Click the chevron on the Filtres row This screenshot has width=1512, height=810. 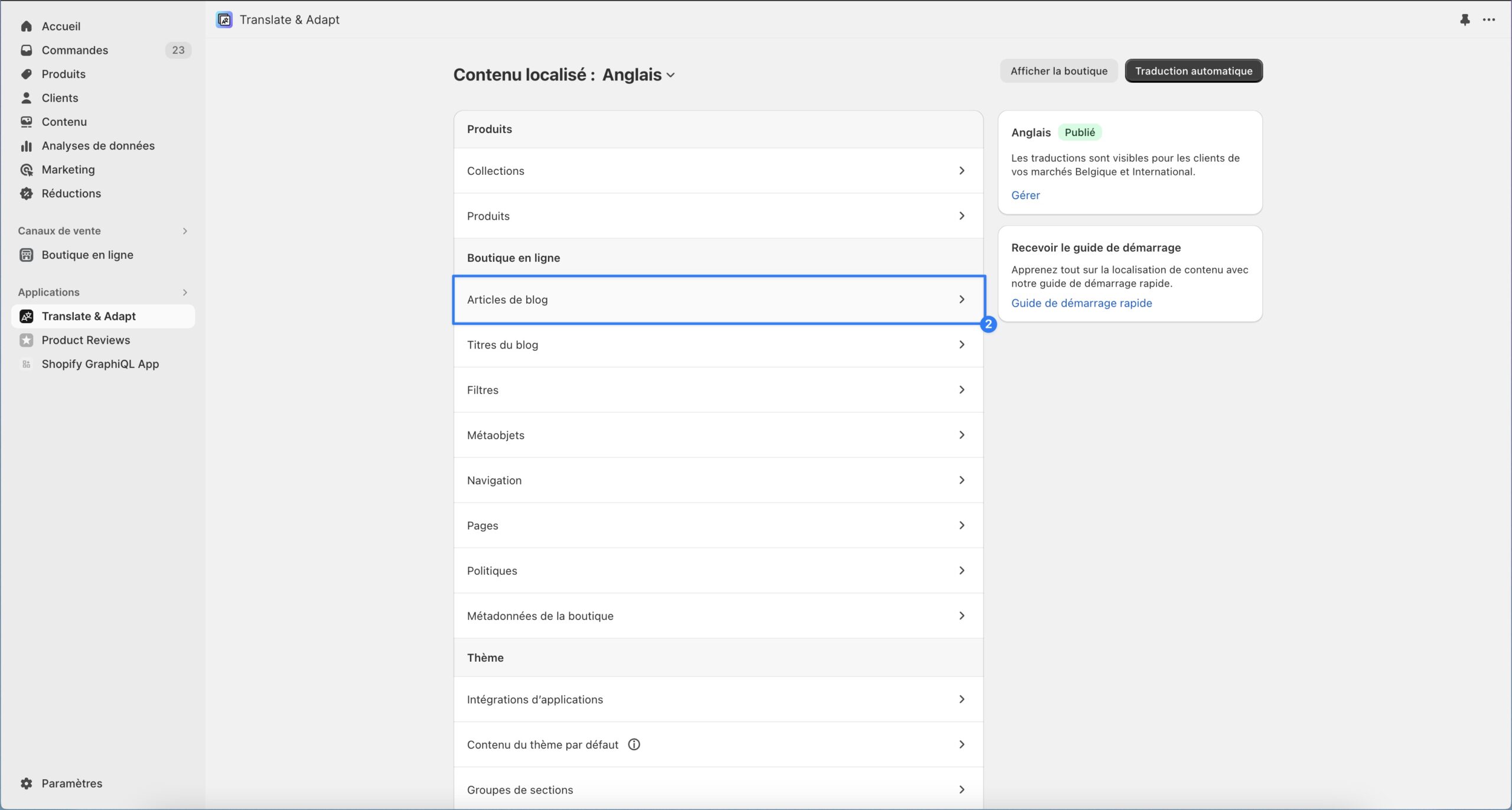pyautogui.click(x=962, y=390)
